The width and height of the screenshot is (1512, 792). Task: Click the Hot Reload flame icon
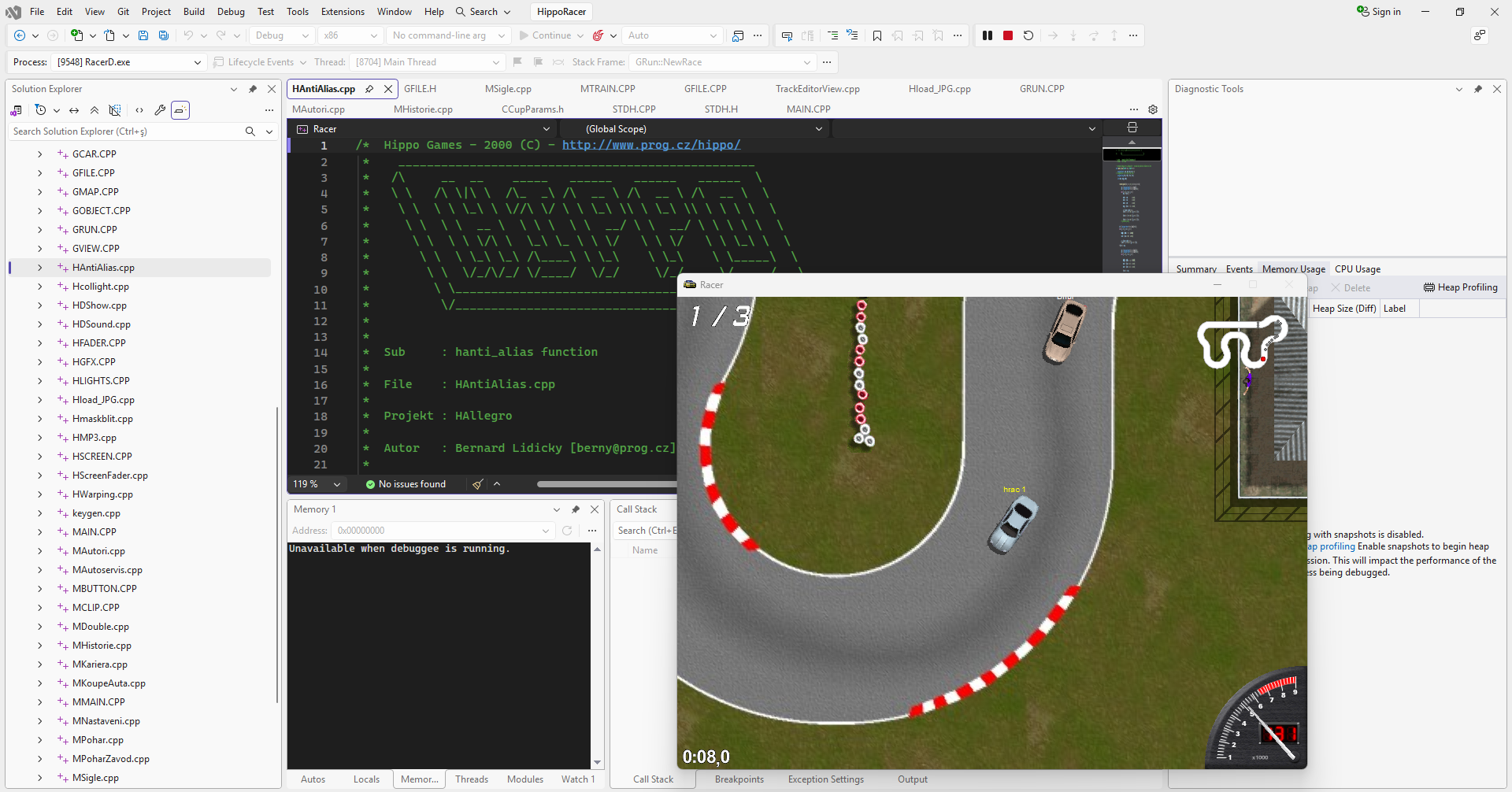[x=598, y=35]
